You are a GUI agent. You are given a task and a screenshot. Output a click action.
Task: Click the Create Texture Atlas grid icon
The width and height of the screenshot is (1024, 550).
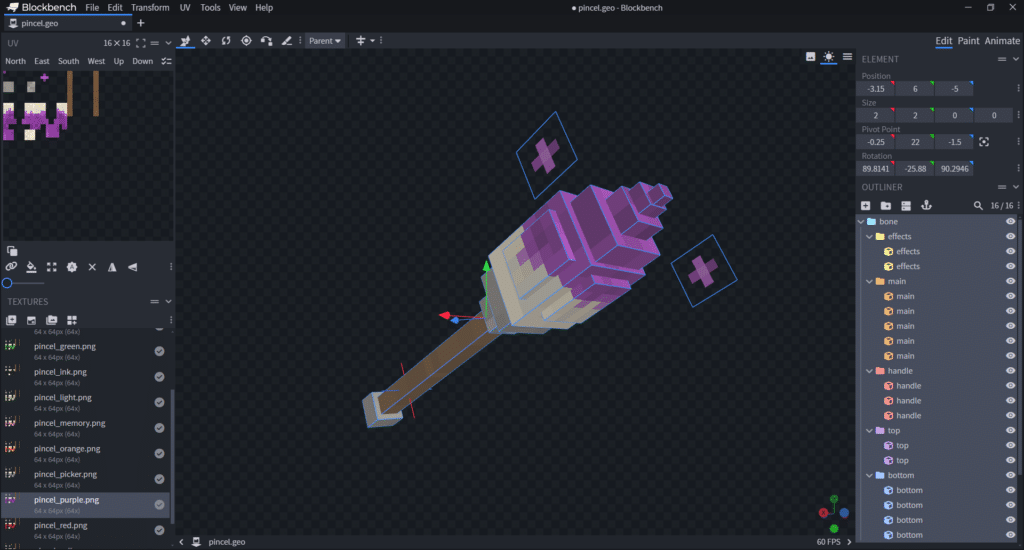point(72,320)
